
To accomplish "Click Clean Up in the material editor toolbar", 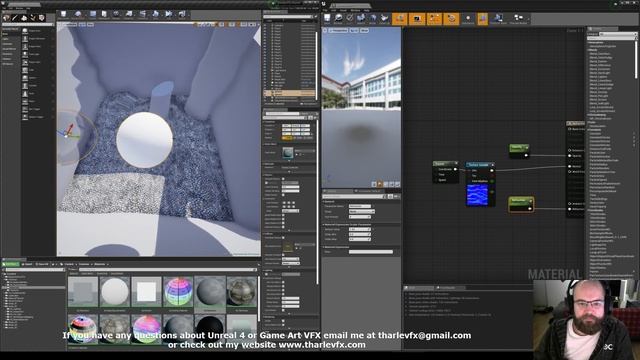I will (x=384, y=19).
